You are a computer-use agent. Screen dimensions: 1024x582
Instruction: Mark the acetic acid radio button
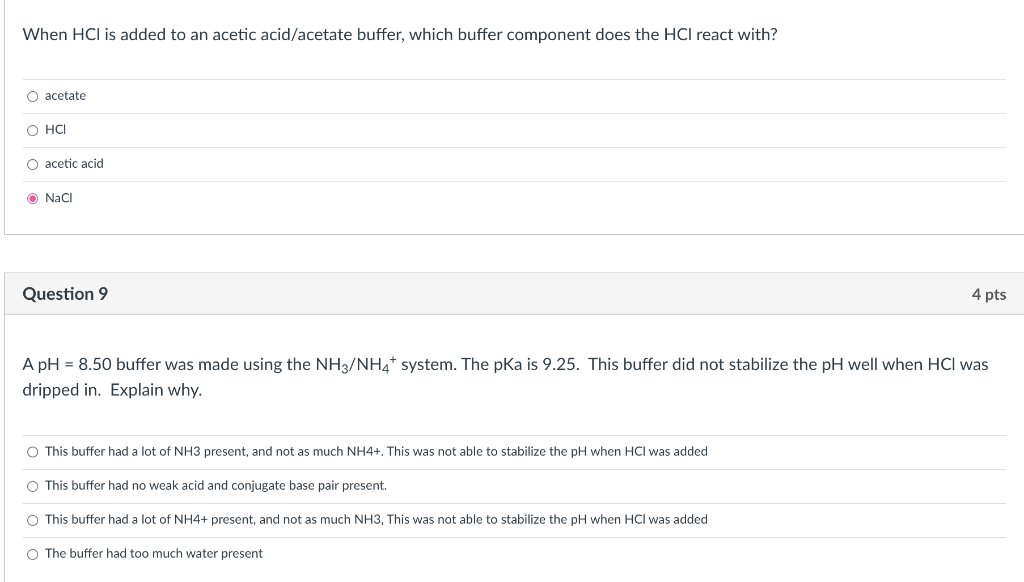(x=33, y=164)
